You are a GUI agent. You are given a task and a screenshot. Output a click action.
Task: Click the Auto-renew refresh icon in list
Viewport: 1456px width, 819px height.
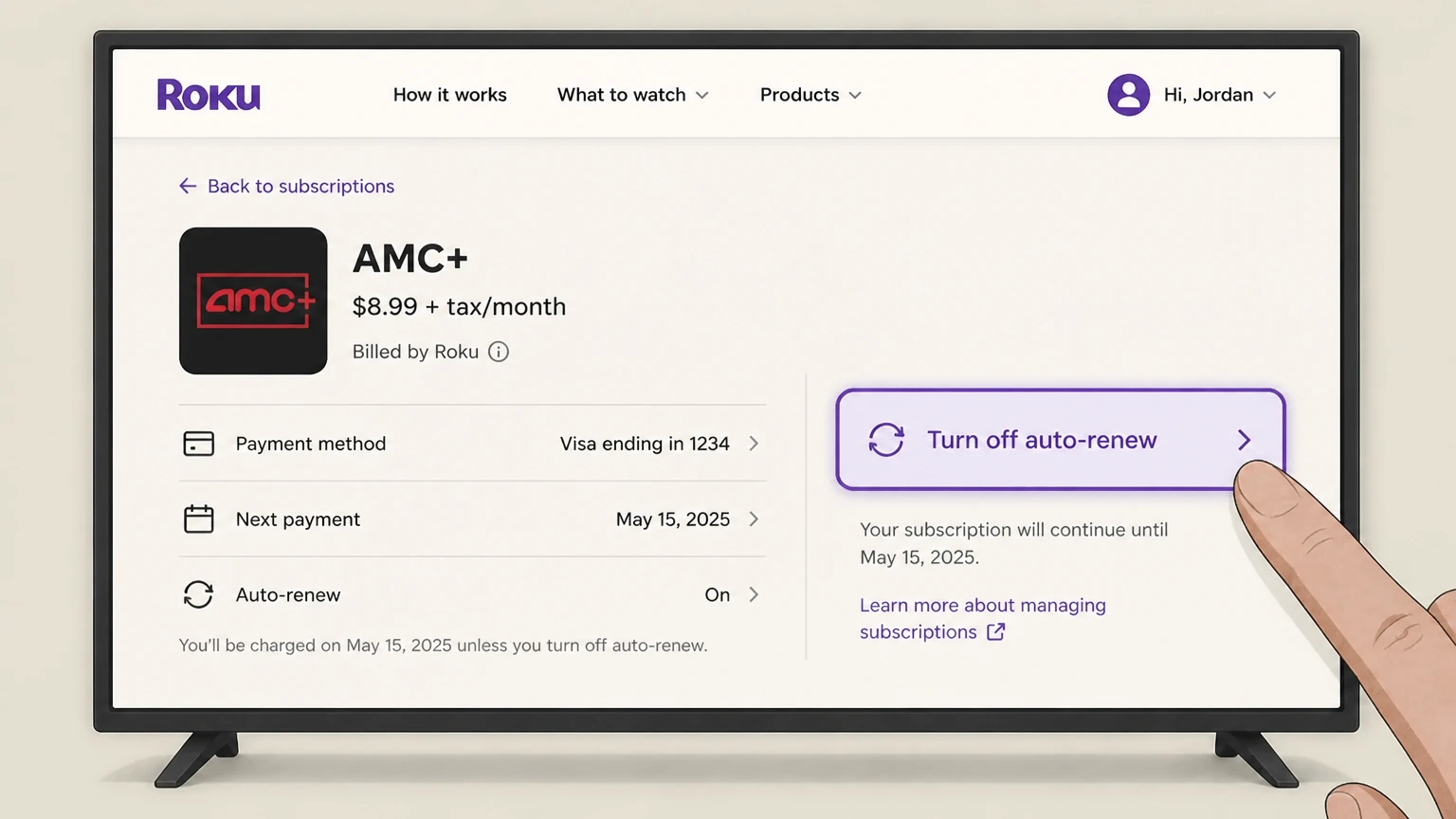click(198, 594)
